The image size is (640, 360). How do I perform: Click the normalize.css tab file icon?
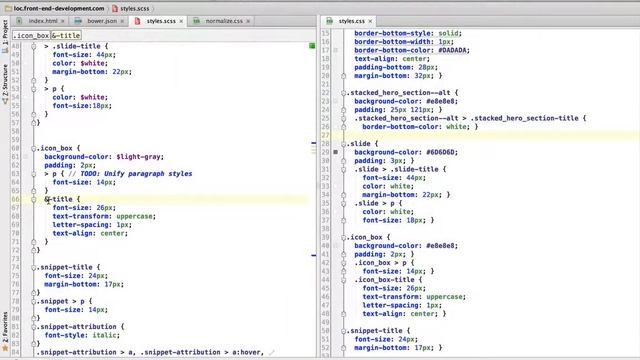(x=196, y=21)
